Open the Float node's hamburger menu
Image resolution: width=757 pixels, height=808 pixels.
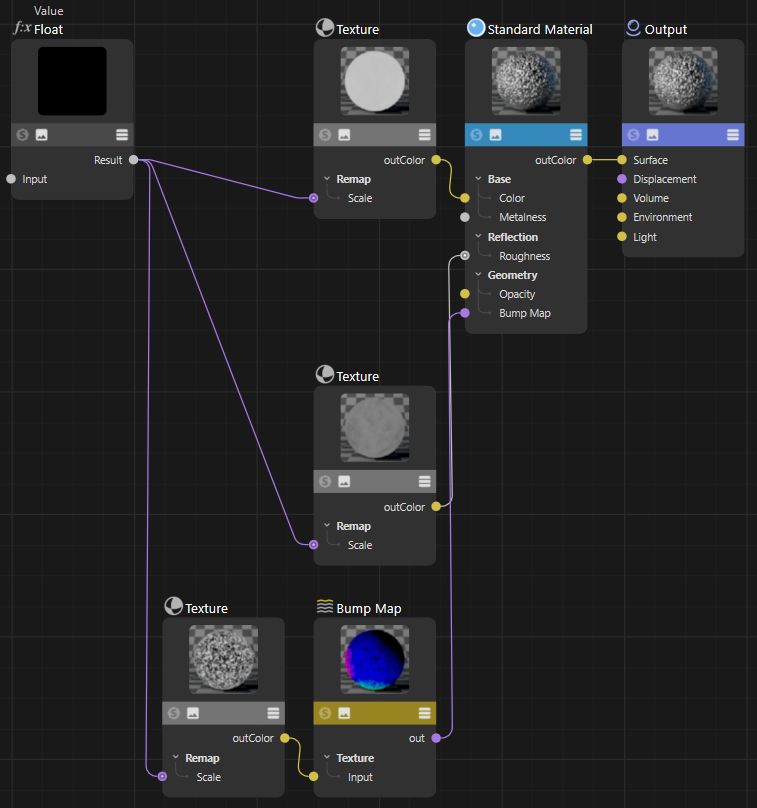[x=122, y=135]
